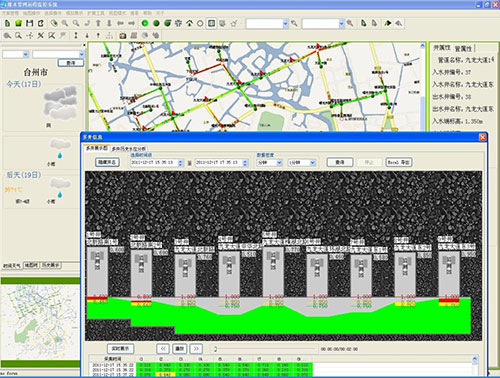Viewport: 500px width, 378px height.
Task: Click the play button between the arrows
Action: (180, 349)
